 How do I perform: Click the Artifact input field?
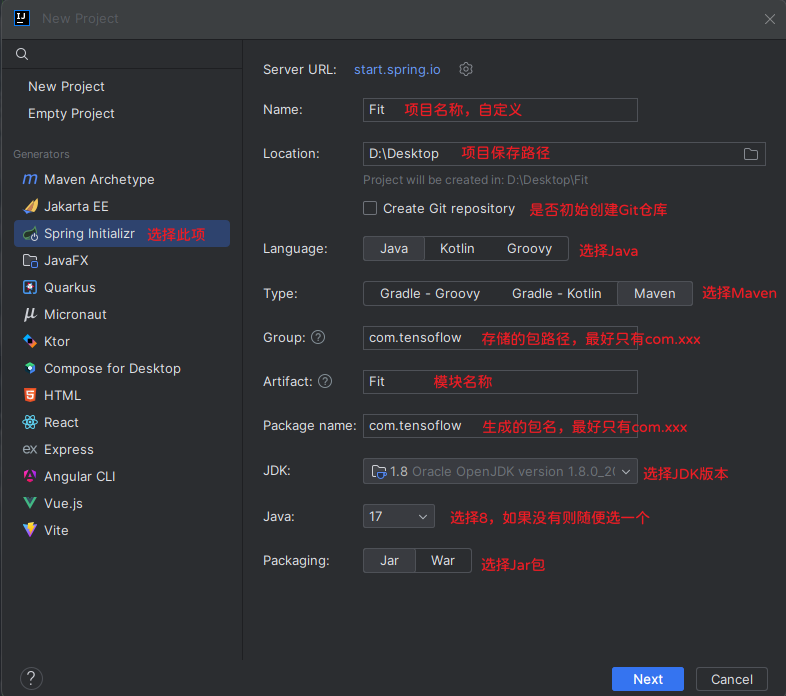coord(500,382)
